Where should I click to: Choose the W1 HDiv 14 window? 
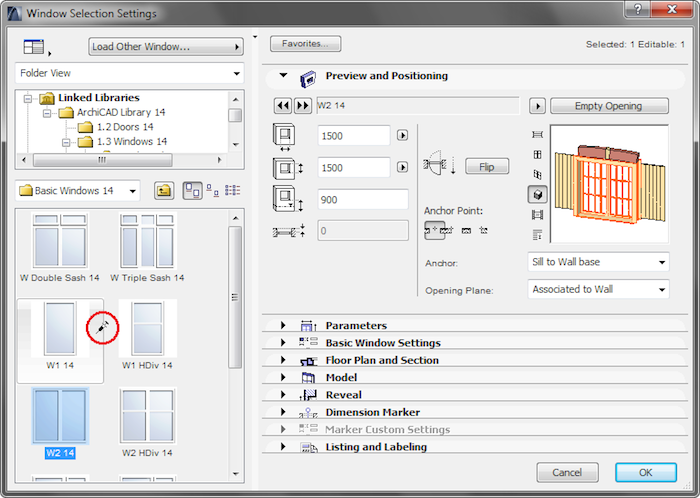point(147,335)
